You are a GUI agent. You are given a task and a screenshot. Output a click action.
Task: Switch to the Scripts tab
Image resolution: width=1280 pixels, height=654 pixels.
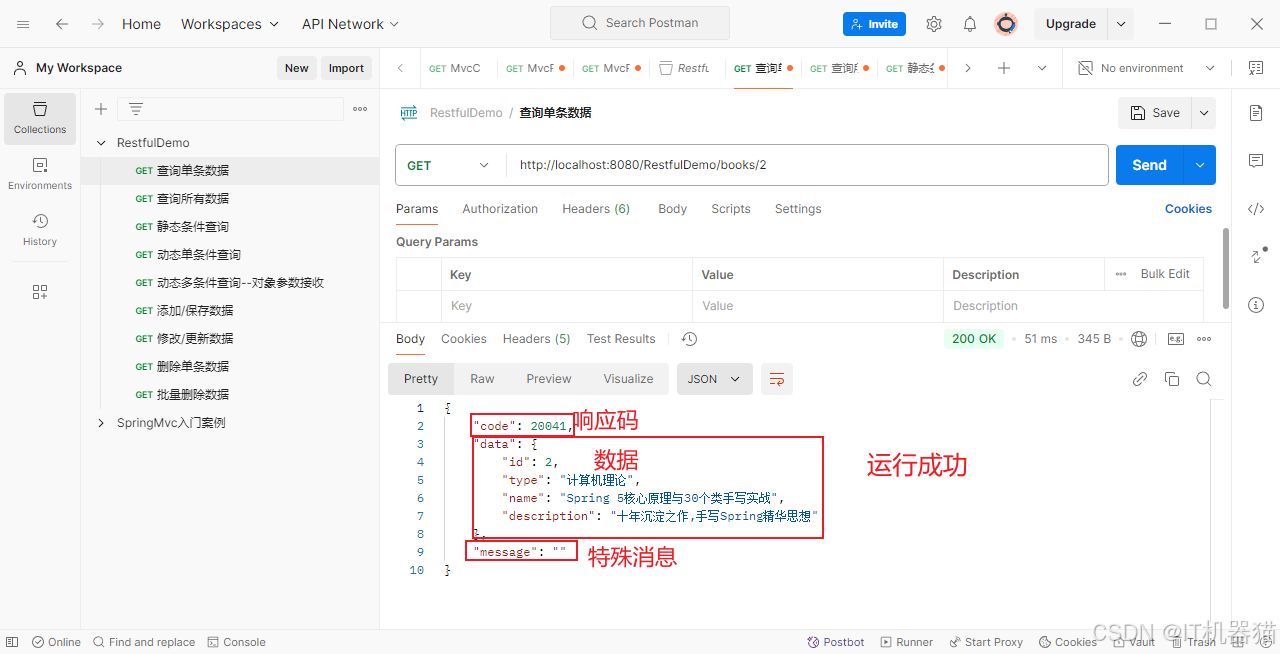point(731,209)
